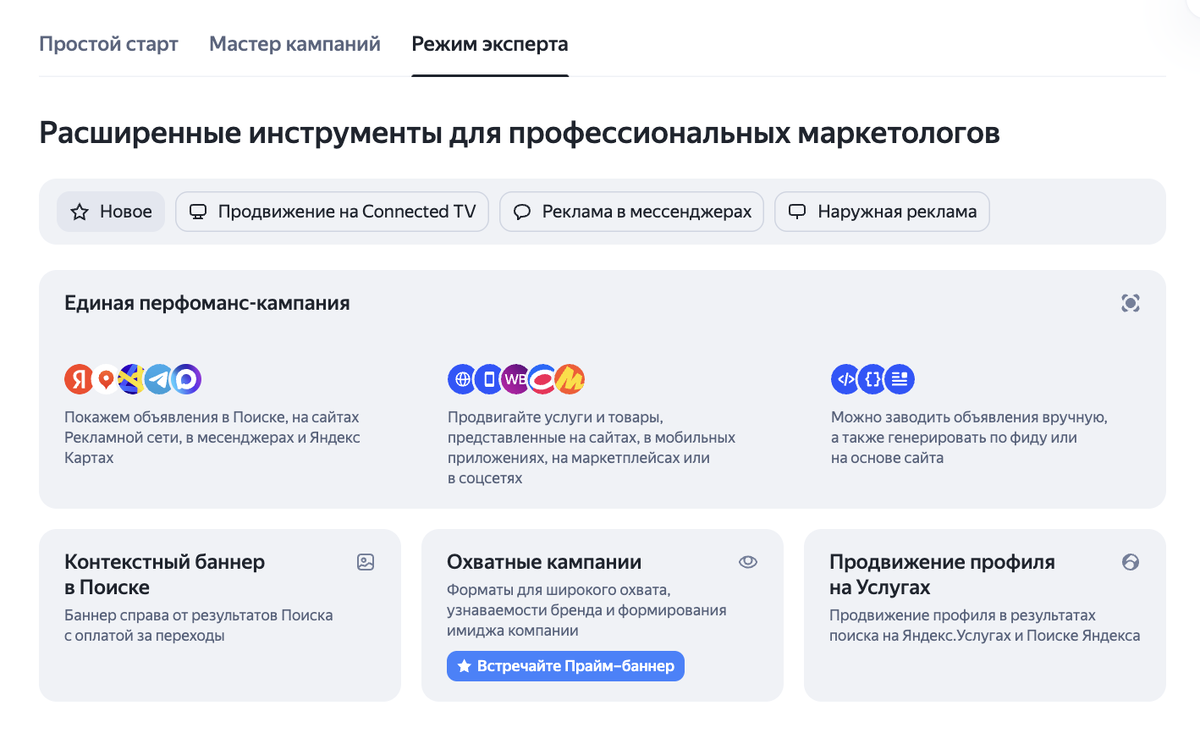The image size is (1200, 733).
Task: Click the TV monitor icon in the Connected TV chip
Action: (x=198, y=212)
